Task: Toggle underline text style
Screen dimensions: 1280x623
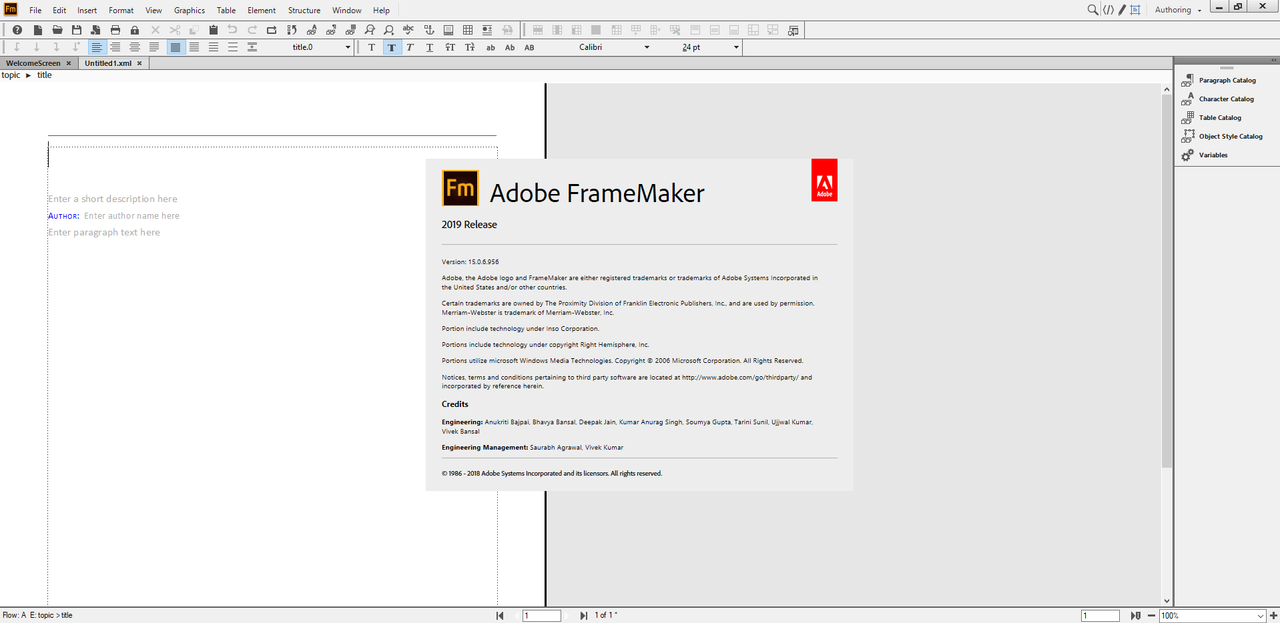Action: pyautogui.click(x=430, y=47)
